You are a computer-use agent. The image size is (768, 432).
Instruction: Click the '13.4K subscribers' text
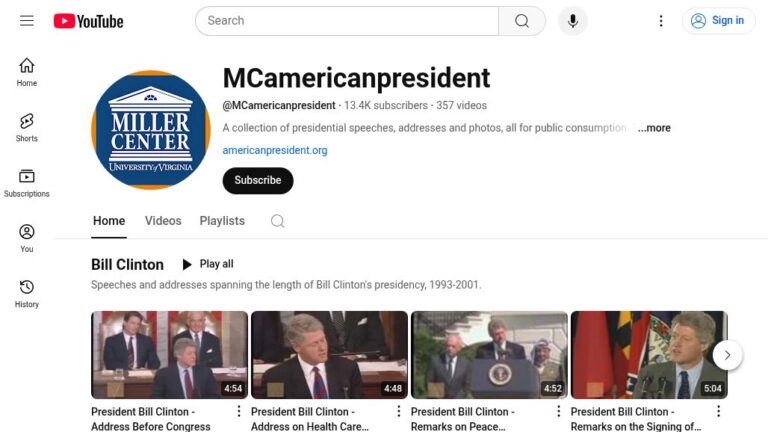coord(386,105)
